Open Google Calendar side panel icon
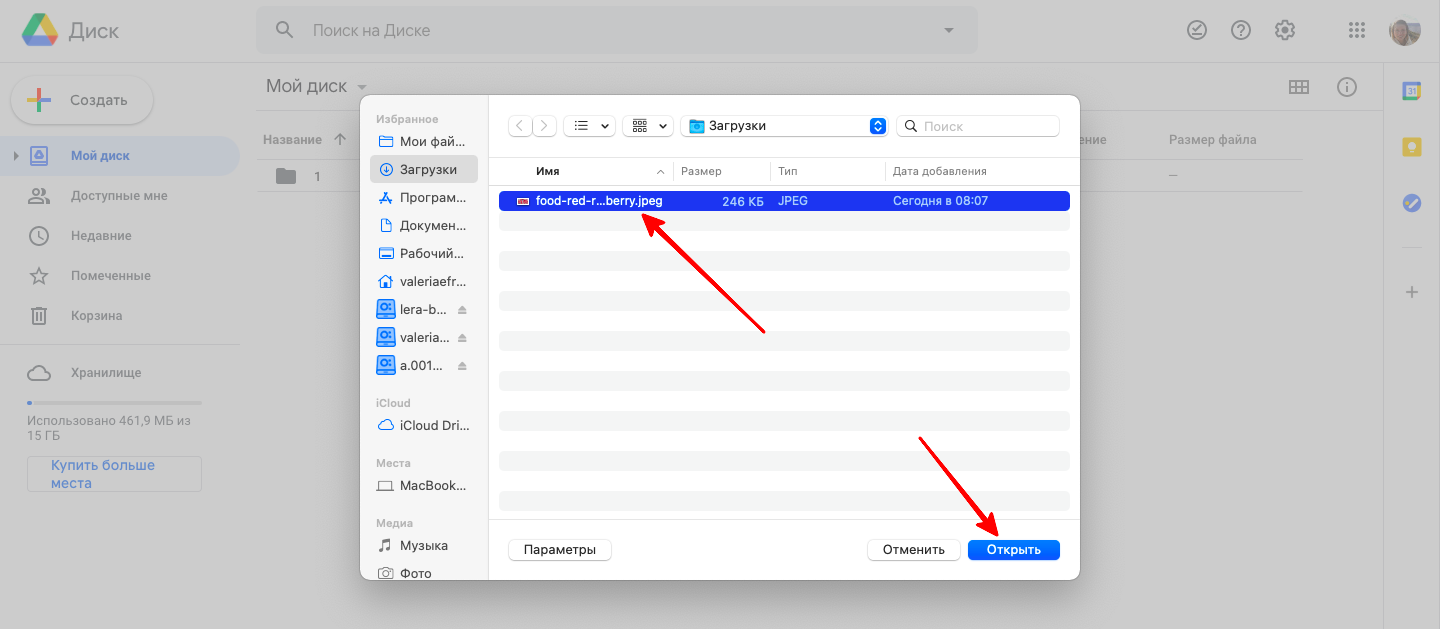The width and height of the screenshot is (1440, 629). (1411, 91)
